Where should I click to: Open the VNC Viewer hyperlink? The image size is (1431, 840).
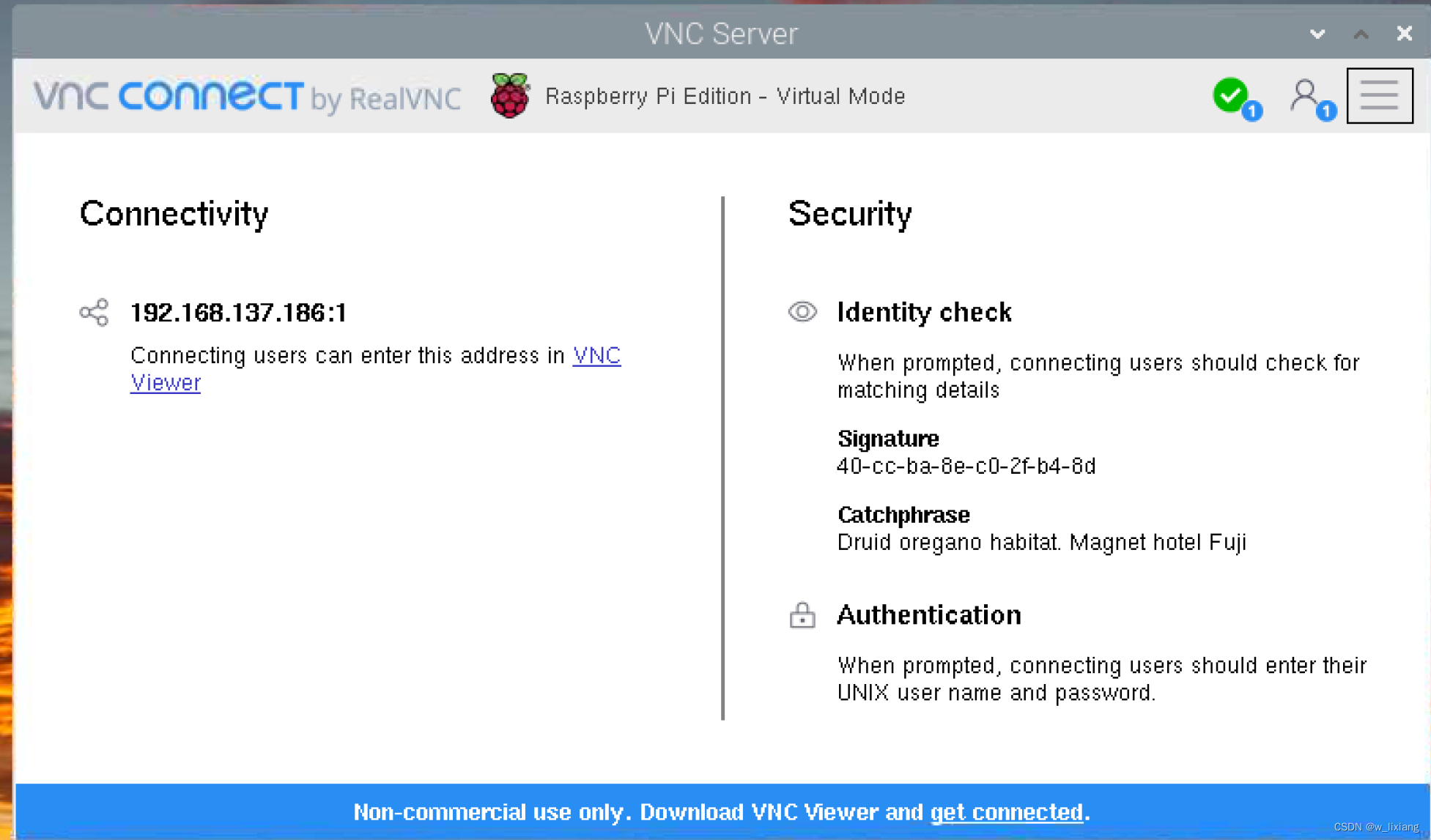[x=596, y=356]
